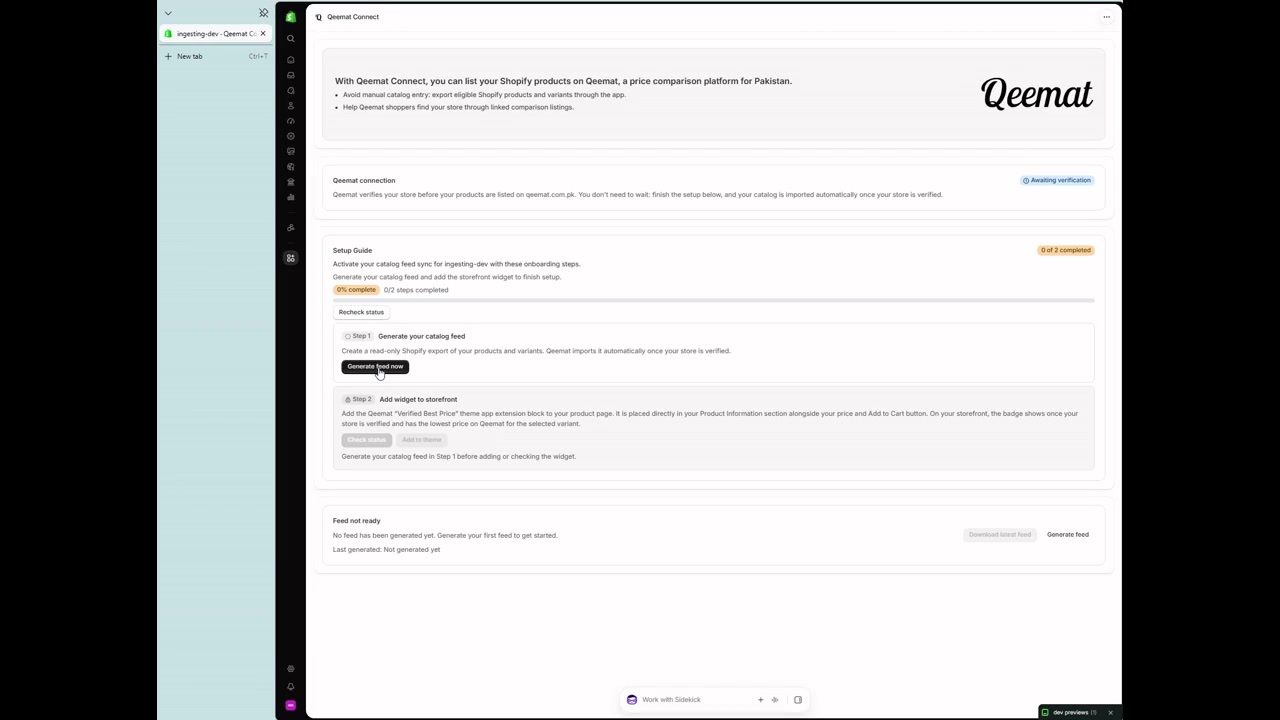Open the Products tag icon in the sidebar
The width and height of the screenshot is (1280, 720).
291,91
